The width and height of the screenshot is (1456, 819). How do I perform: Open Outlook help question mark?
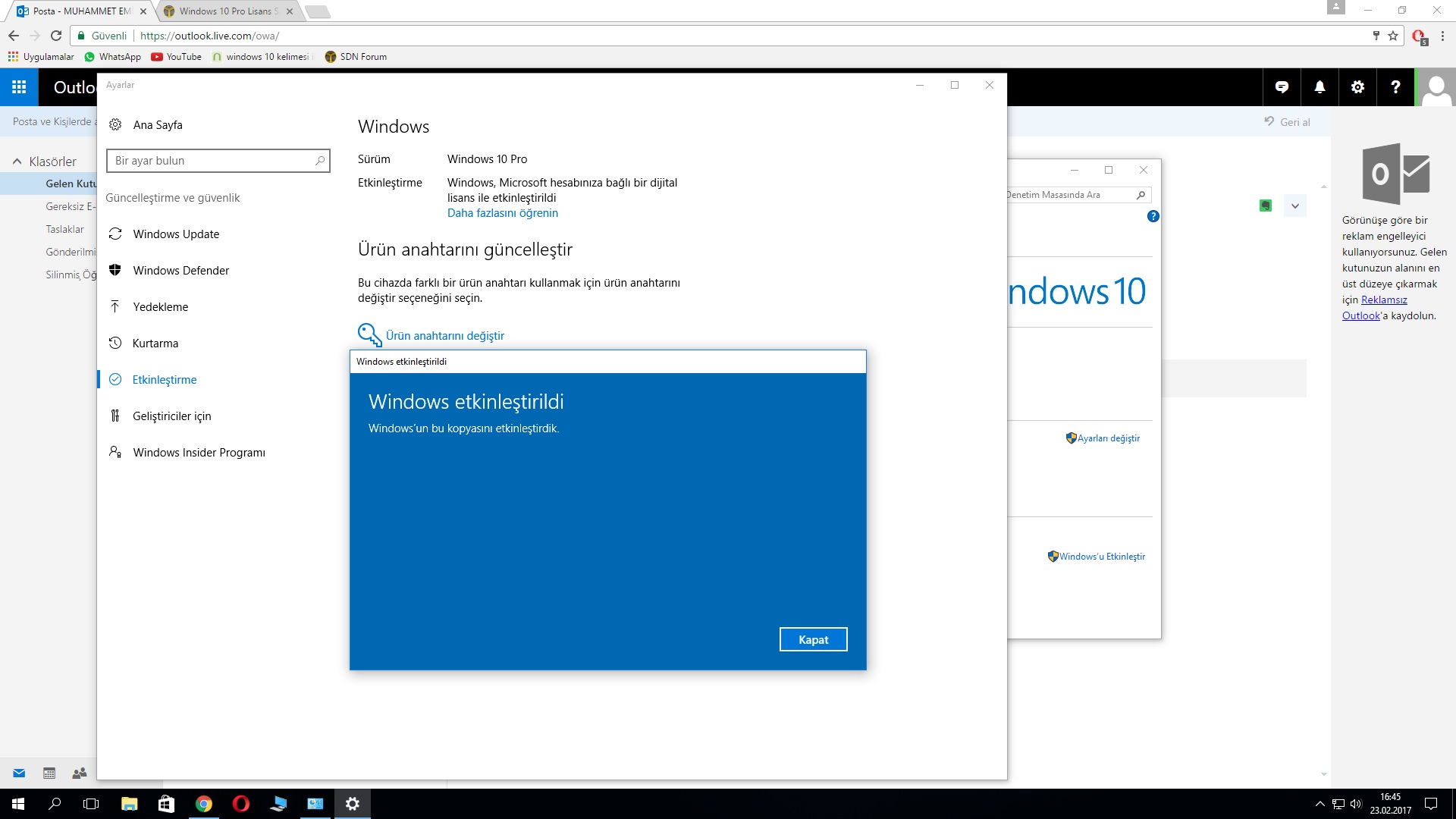click(1395, 87)
